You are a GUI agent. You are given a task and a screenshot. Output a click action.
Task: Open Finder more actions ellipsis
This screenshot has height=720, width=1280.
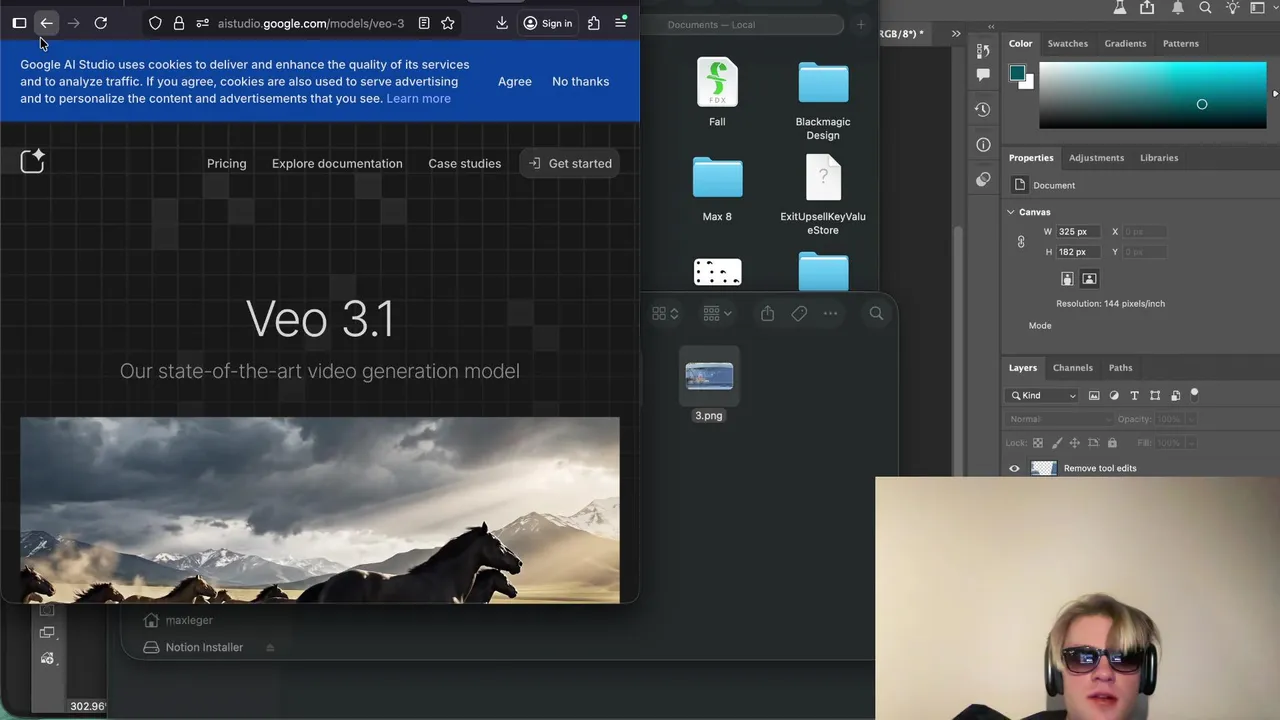click(x=830, y=313)
